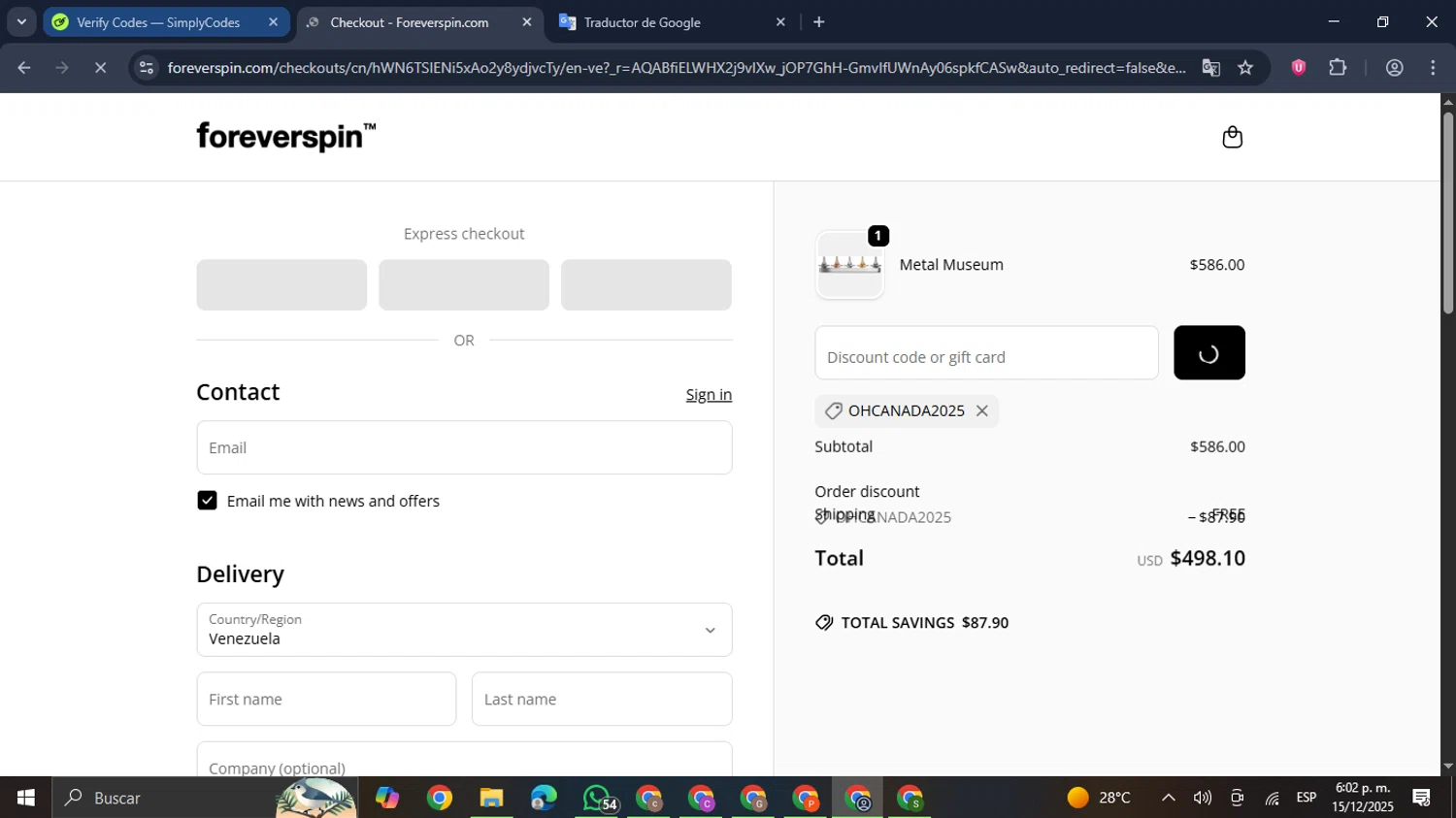The image size is (1456, 818).
Task: Open Chrome three-dot menu
Action: pos(1433,68)
